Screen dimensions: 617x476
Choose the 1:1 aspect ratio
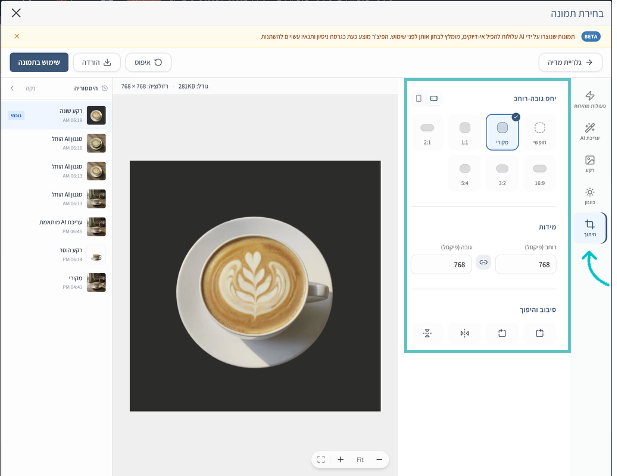point(465,132)
